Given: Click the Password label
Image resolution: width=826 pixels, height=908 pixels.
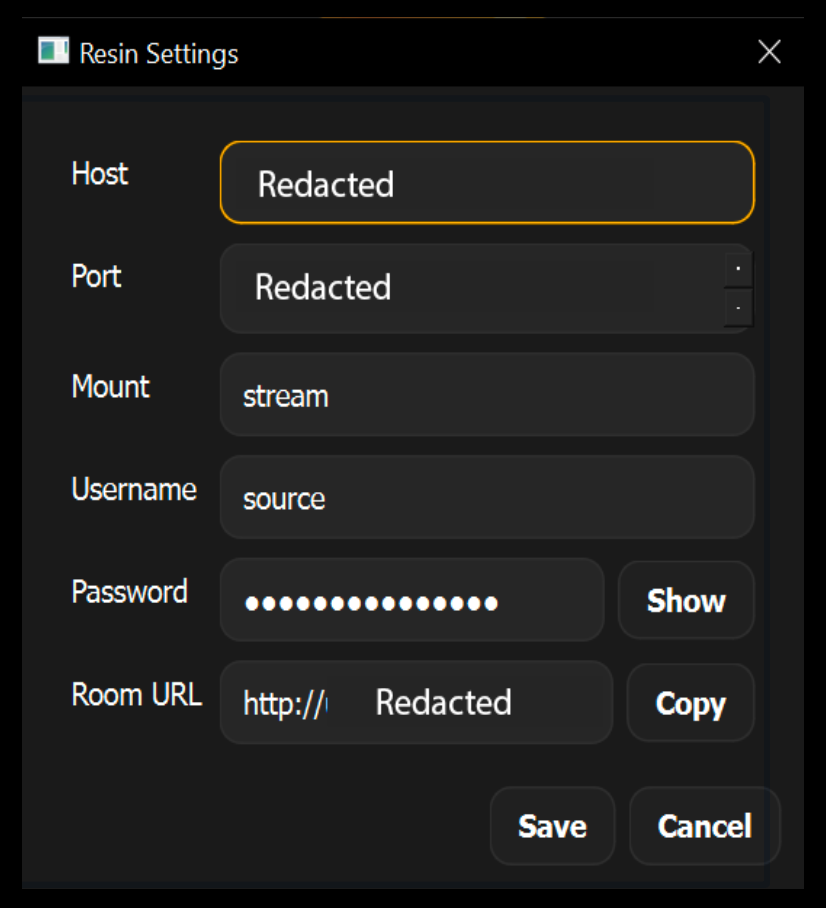Looking at the screenshot, I should point(130,592).
